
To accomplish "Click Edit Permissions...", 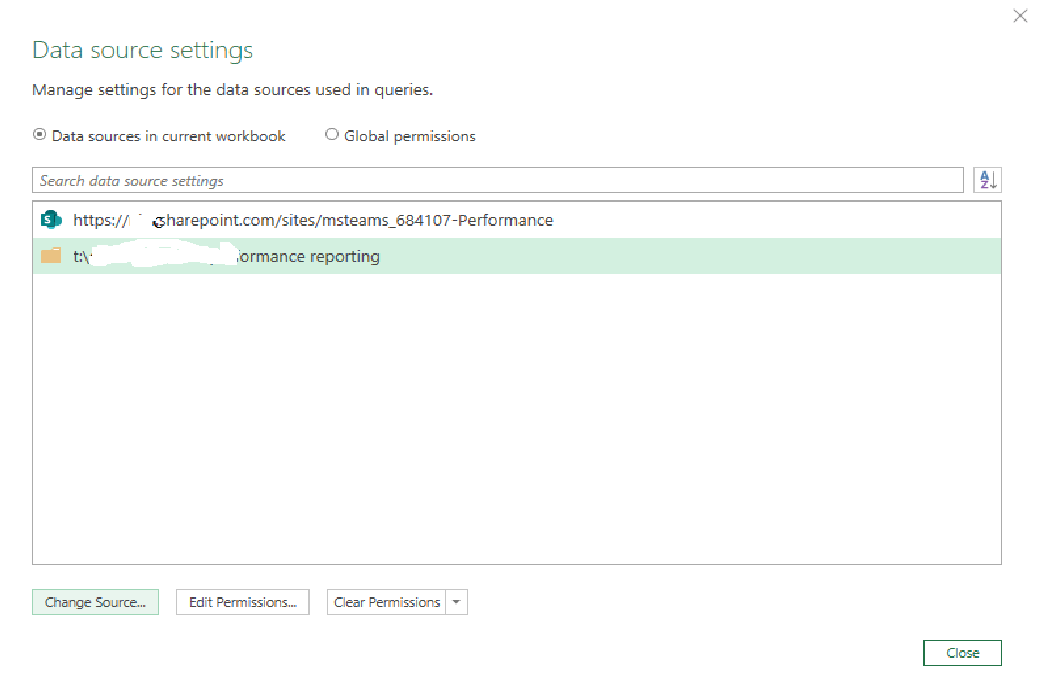I will pyautogui.click(x=242, y=602).
